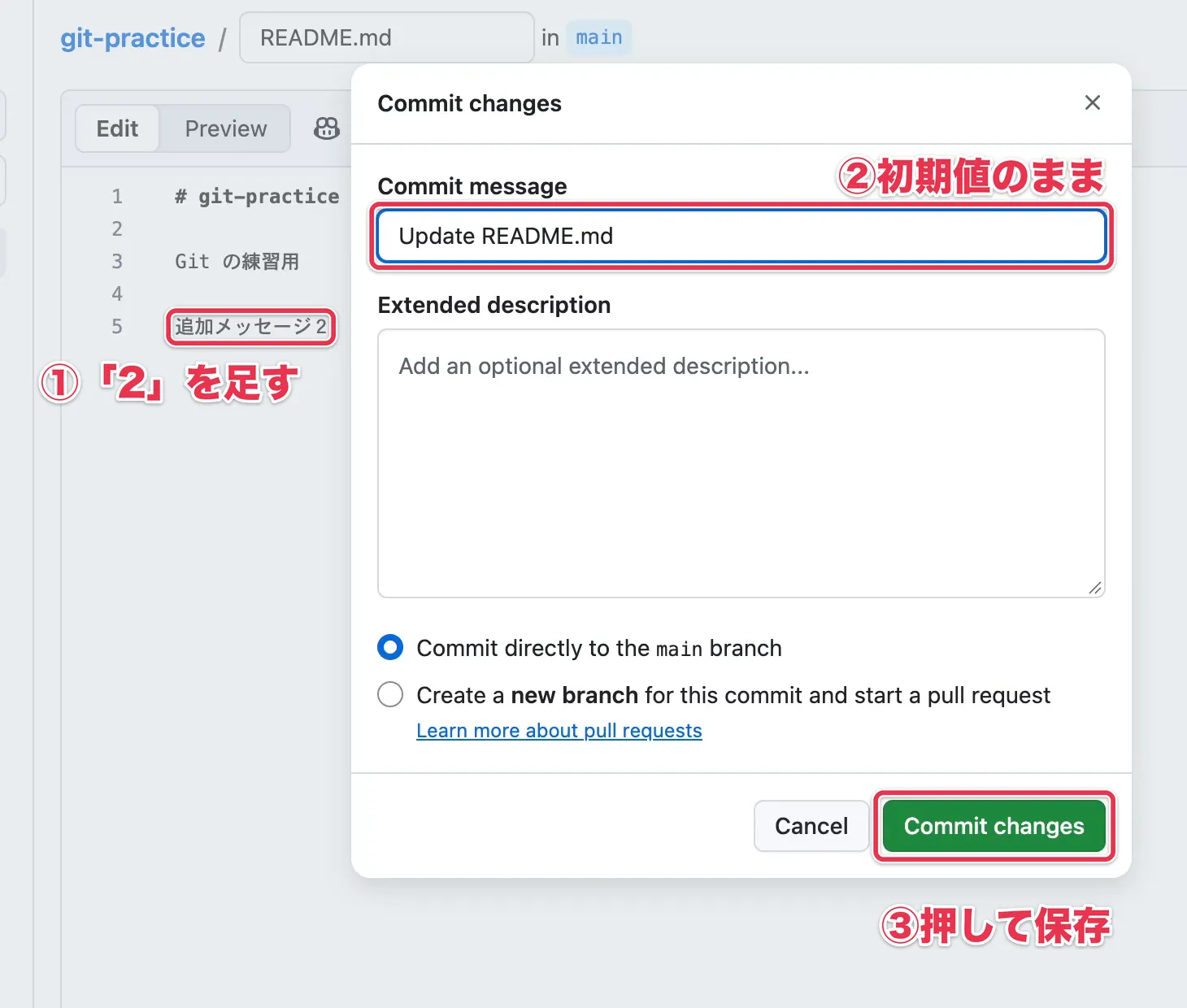
Task: Switch to the Preview tab
Action: (225, 128)
